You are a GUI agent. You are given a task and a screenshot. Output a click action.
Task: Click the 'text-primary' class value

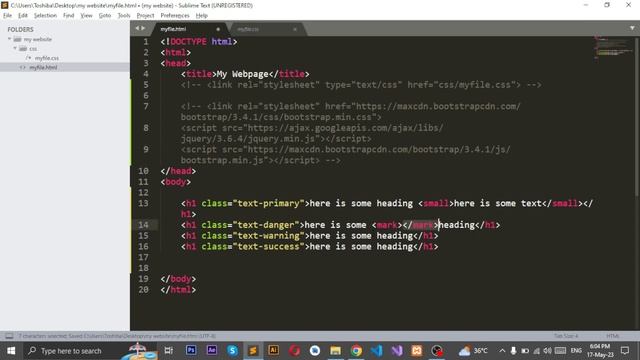click(269, 203)
